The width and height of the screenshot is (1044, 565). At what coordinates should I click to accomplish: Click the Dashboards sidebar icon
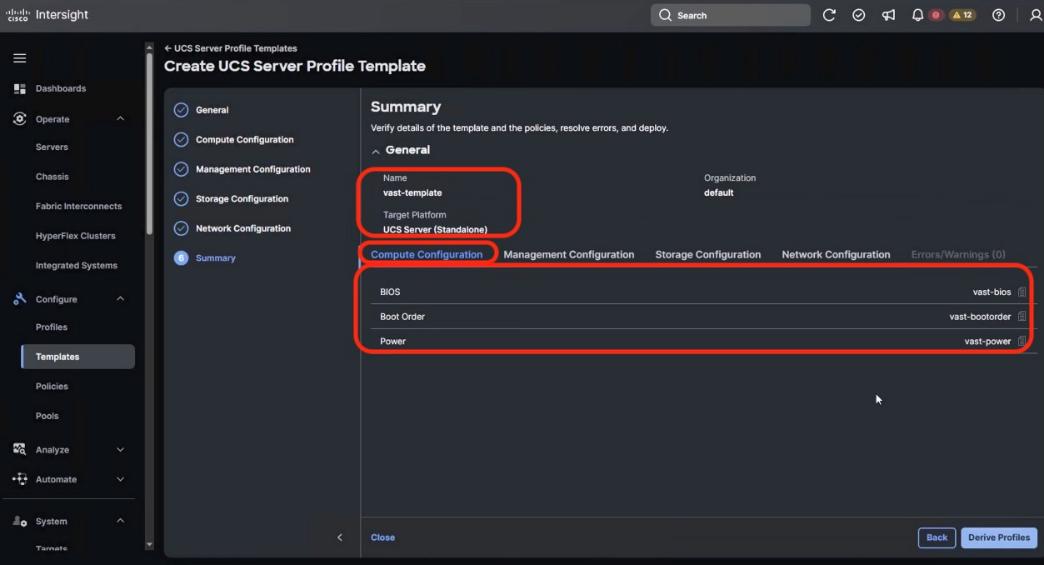[20, 89]
